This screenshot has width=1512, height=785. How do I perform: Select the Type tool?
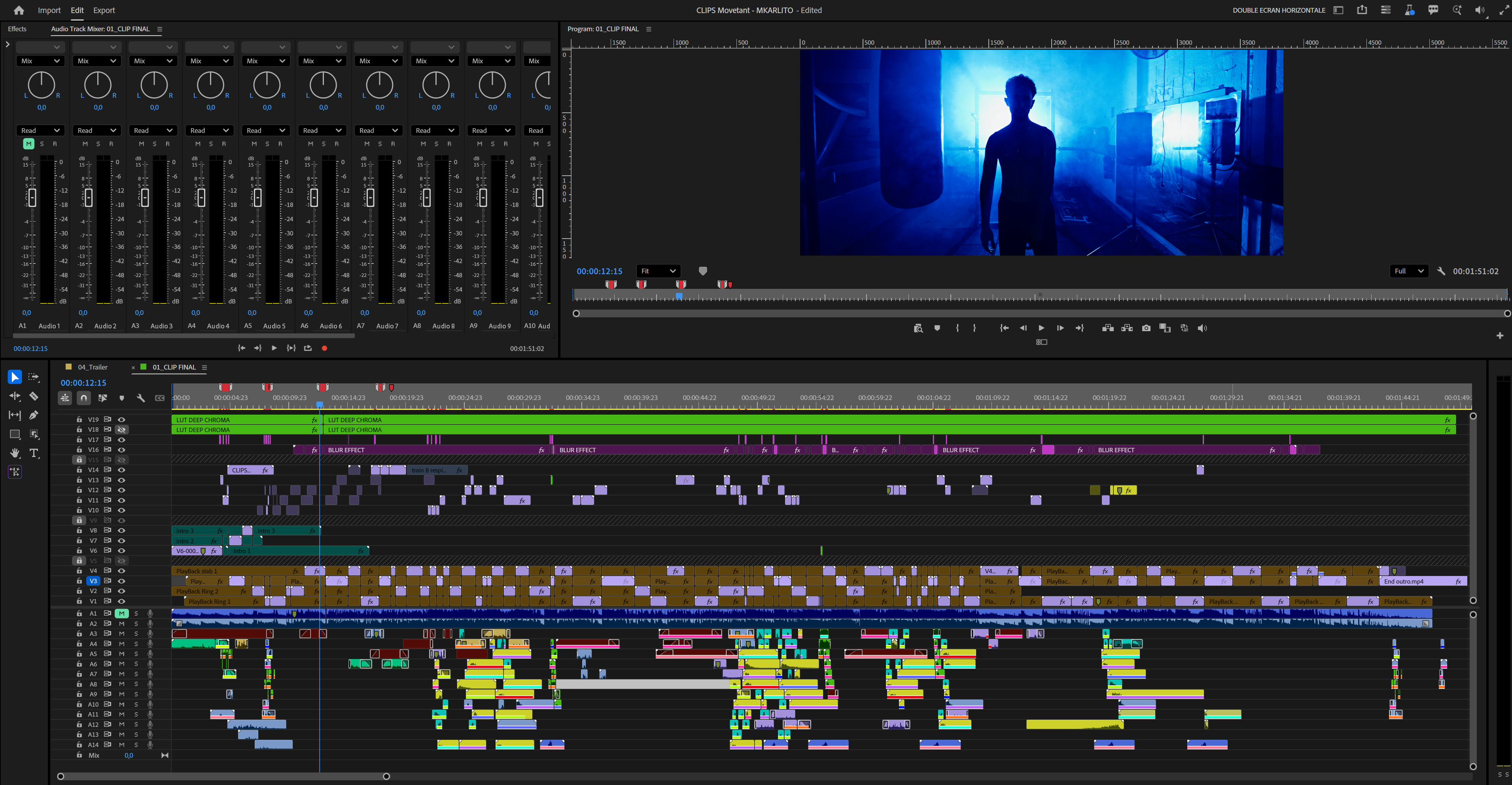pyautogui.click(x=34, y=453)
